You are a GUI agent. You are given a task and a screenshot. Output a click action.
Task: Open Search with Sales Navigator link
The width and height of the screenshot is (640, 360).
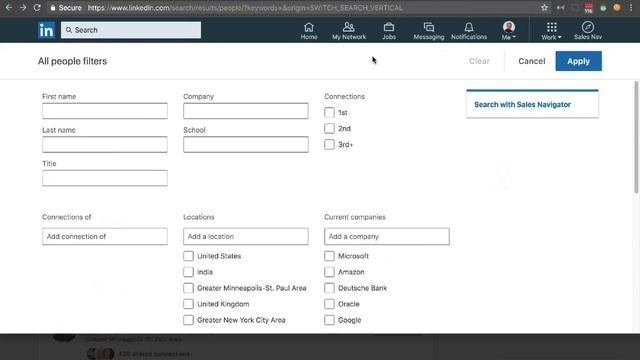(x=522, y=104)
